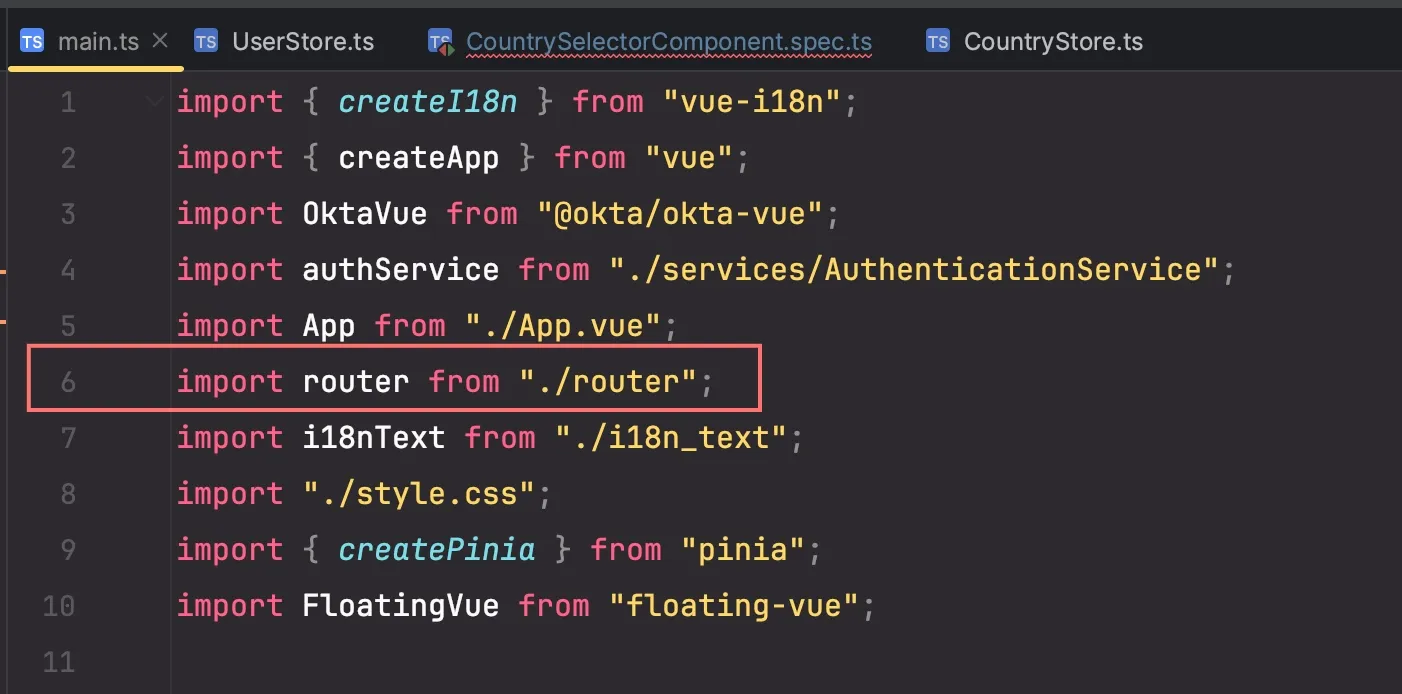Place cursor on empty line 11

[400, 662]
